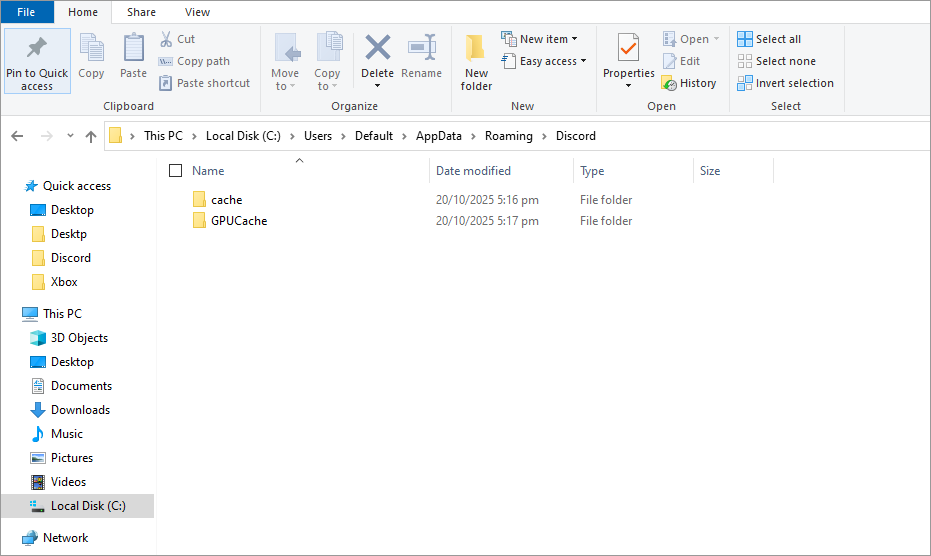Select Local Disk (C:) in sidebar
Viewport: 931px width, 556px height.
[77, 506]
